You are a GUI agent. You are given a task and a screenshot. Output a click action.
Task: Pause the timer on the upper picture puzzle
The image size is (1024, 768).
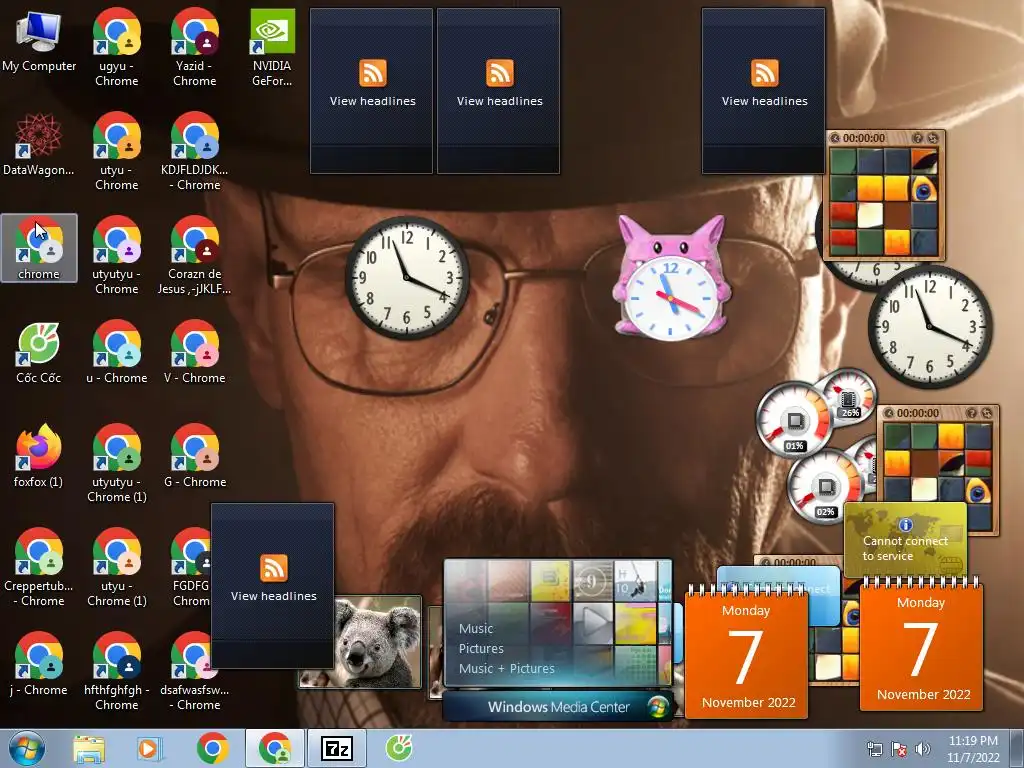[x=834, y=138]
